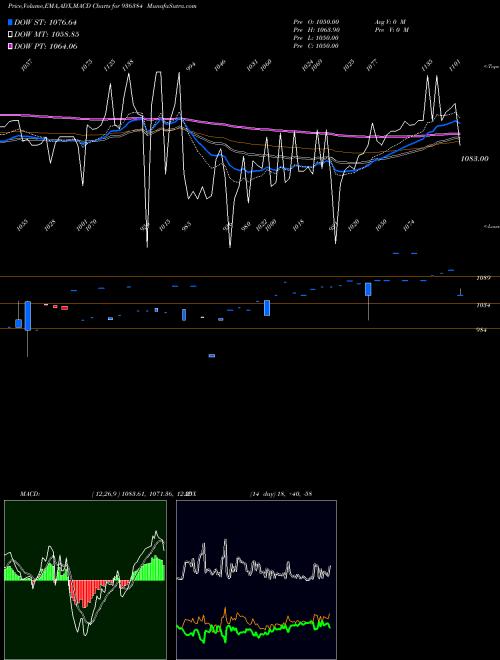Click the Lows marker label at right

(492, 226)
